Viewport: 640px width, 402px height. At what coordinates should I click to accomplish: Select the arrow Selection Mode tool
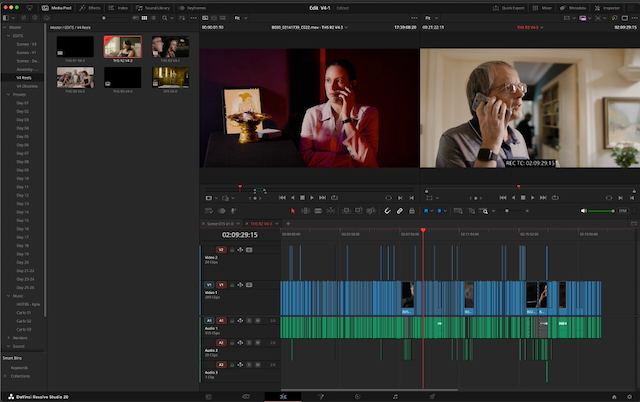pyautogui.click(x=293, y=211)
